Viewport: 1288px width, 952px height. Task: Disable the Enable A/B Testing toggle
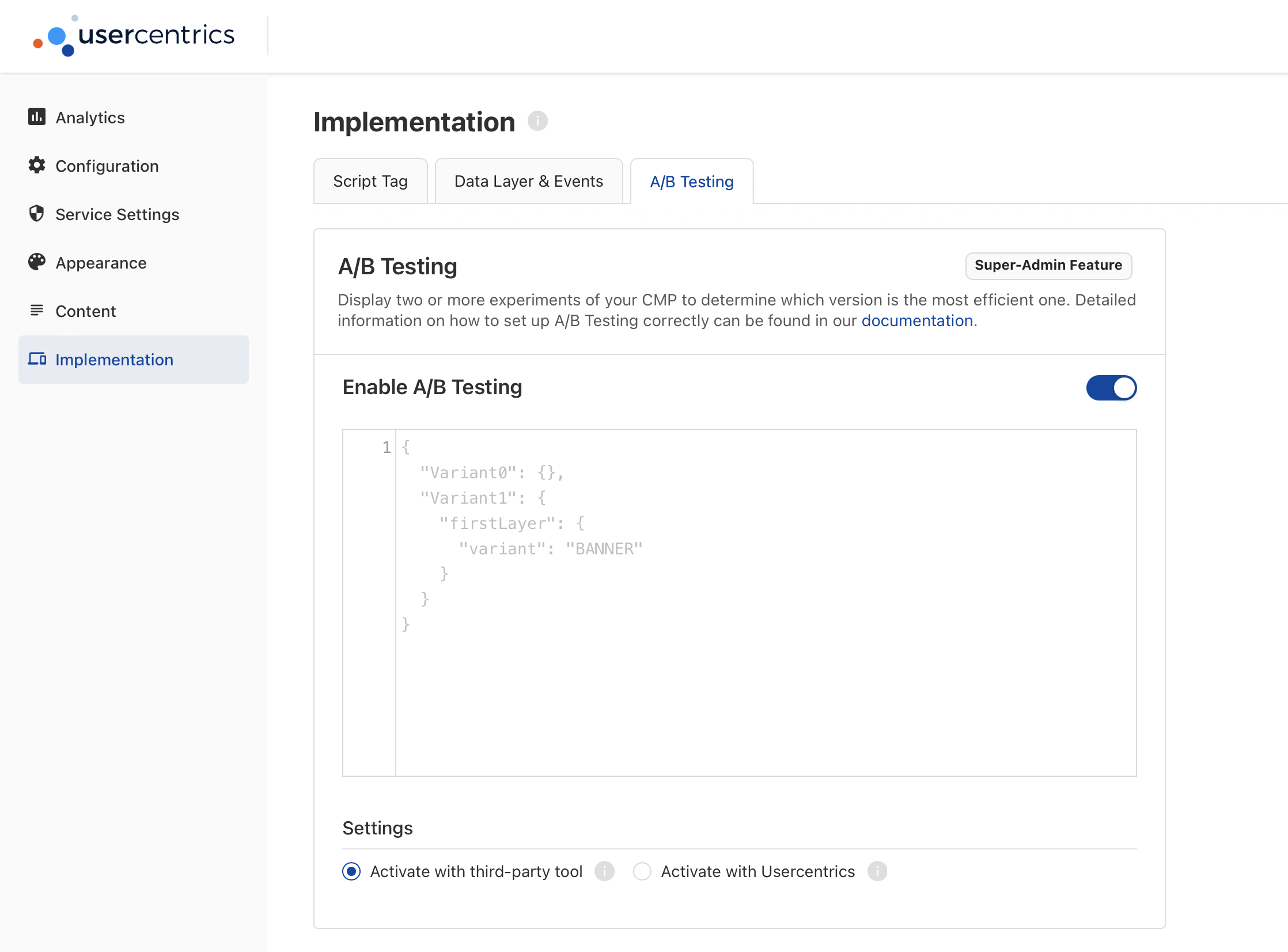(x=1112, y=388)
